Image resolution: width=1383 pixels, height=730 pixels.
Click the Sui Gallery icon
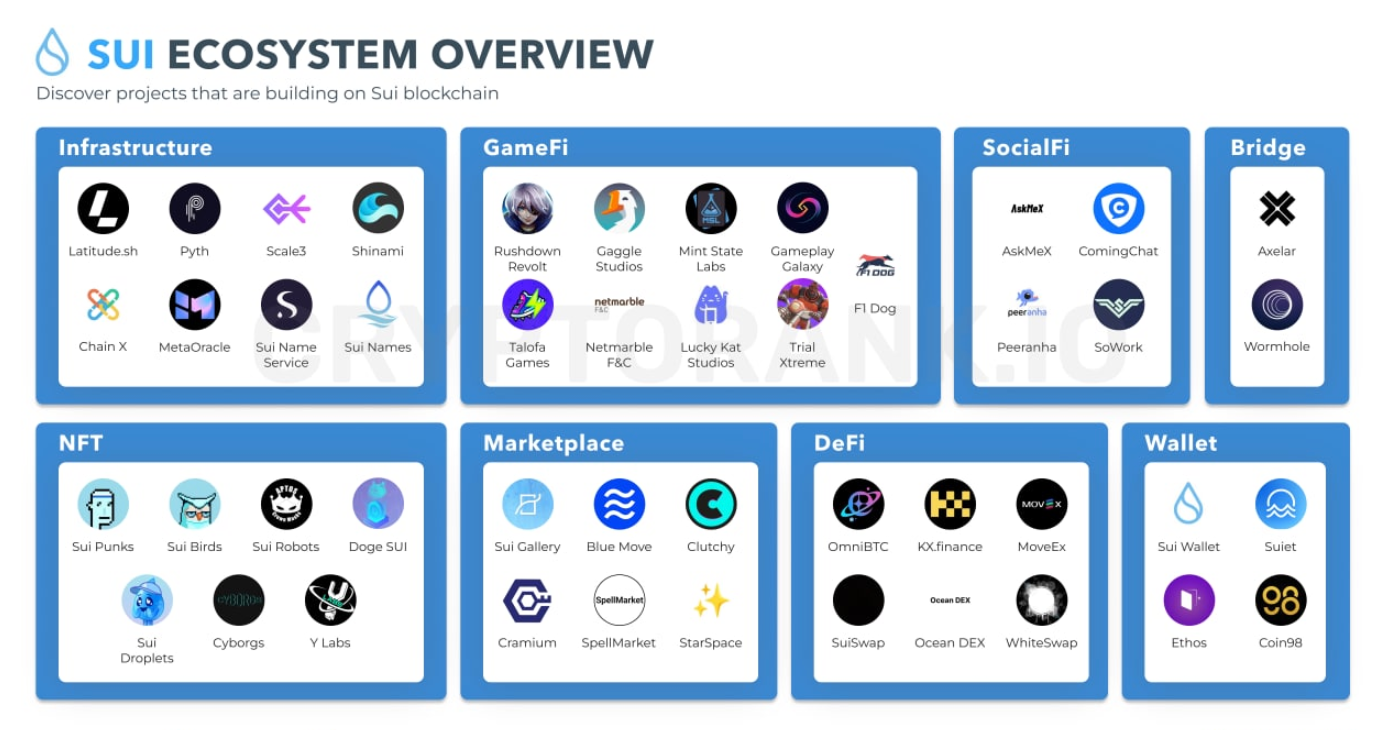click(527, 504)
